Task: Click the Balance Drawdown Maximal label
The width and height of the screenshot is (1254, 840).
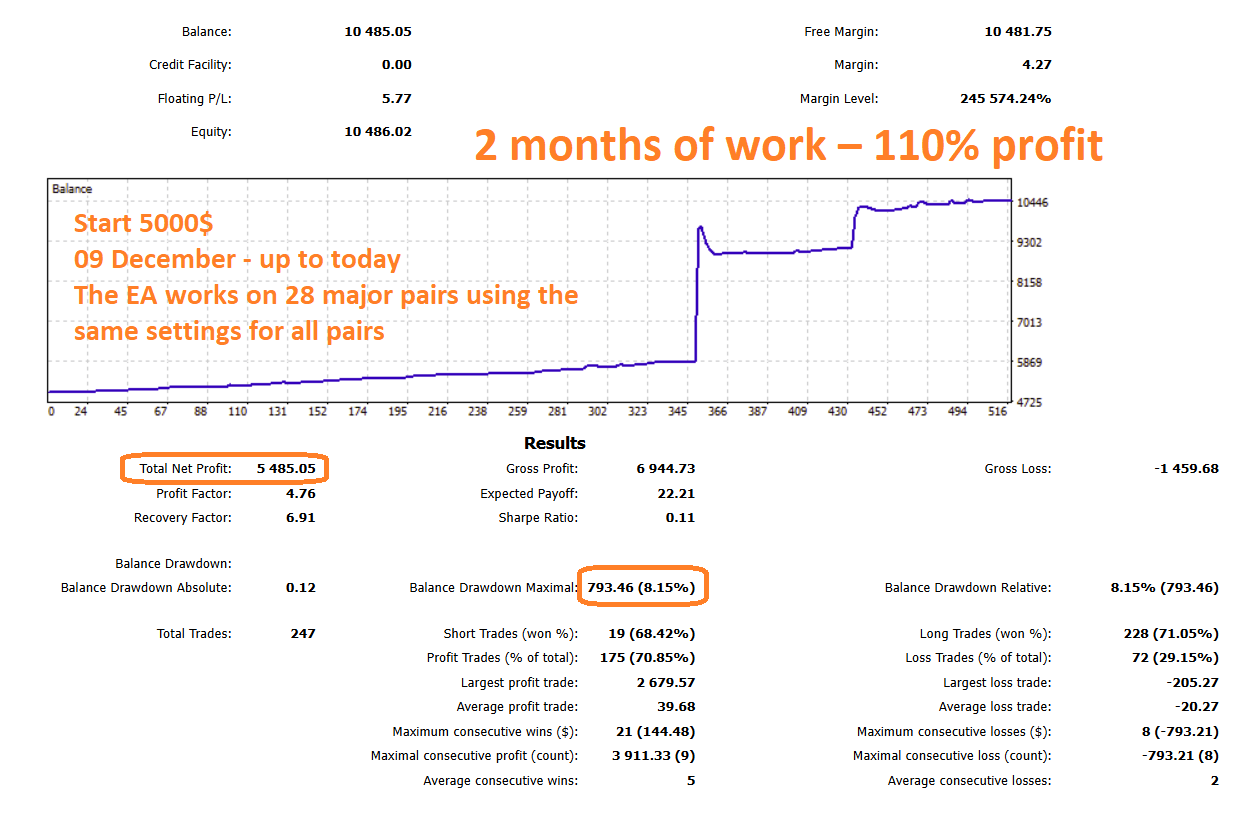Action: 493,588
